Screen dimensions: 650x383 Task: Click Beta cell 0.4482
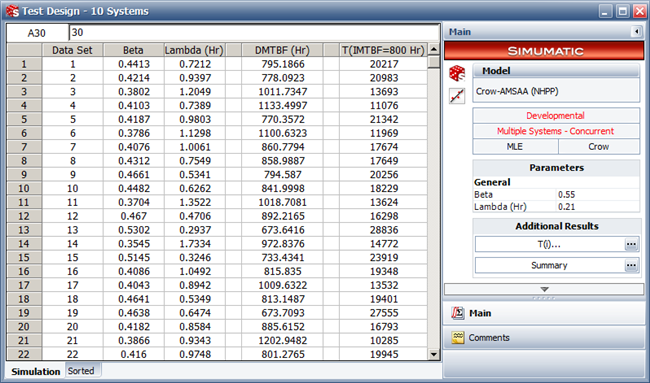click(x=133, y=189)
